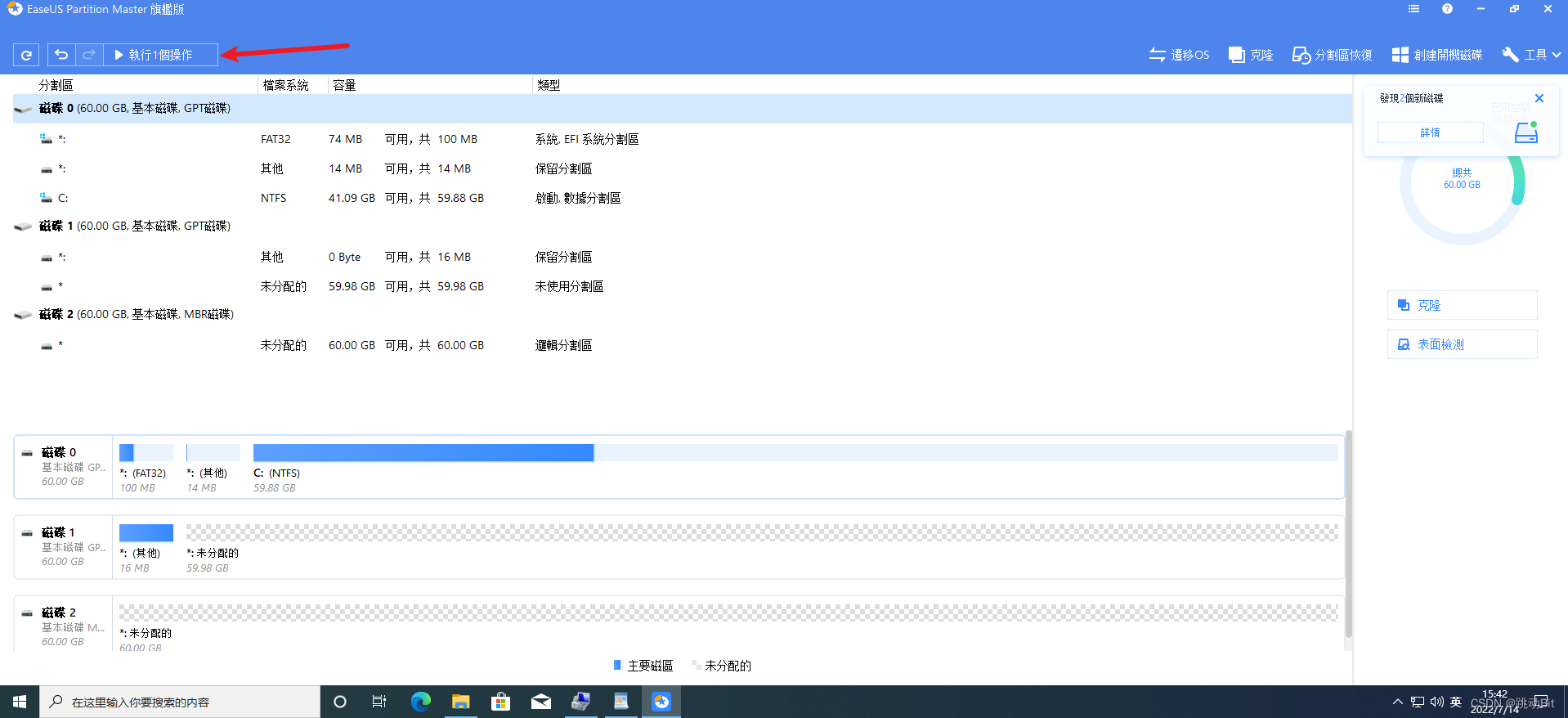Viewport: 1568px width, 718px height.
Task: Click the volume icon in system tray
Action: click(1436, 702)
